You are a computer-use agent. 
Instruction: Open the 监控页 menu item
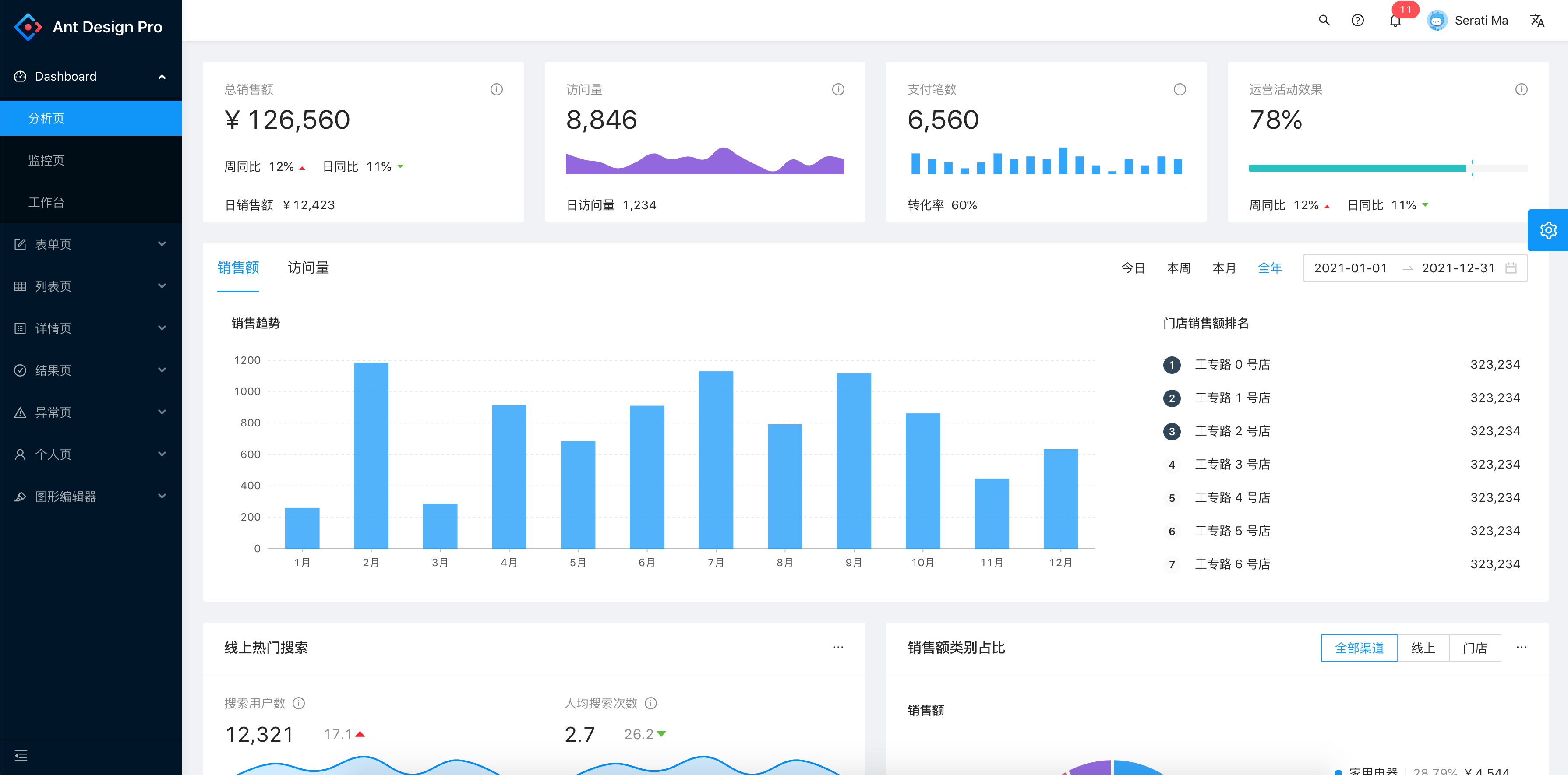[x=46, y=160]
